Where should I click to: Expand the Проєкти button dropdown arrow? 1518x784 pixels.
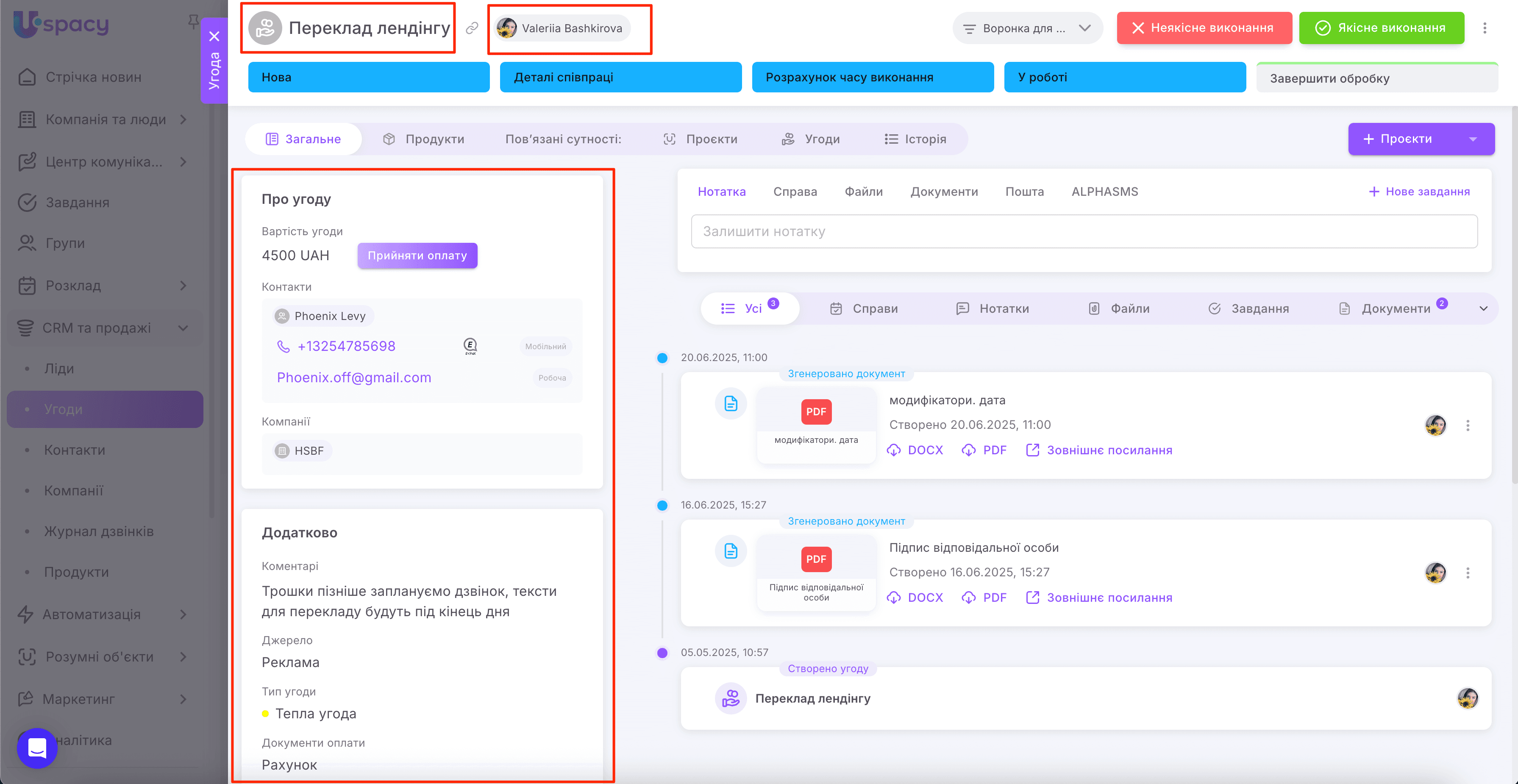(x=1473, y=140)
